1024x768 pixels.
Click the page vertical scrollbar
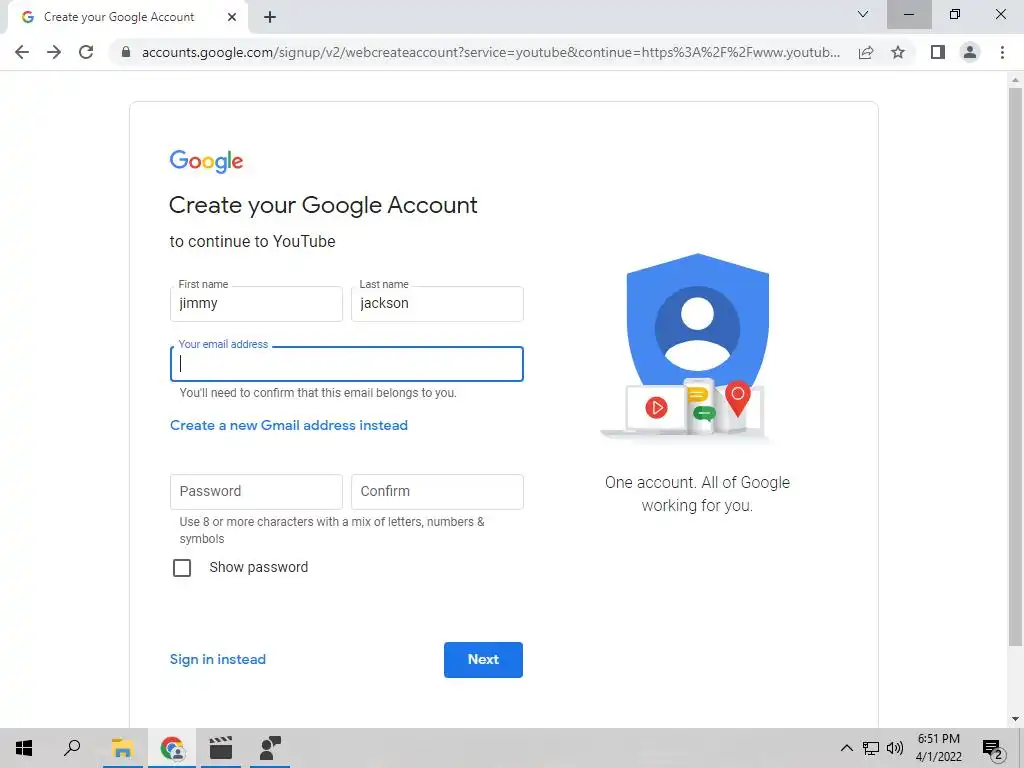coord(1015,366)
